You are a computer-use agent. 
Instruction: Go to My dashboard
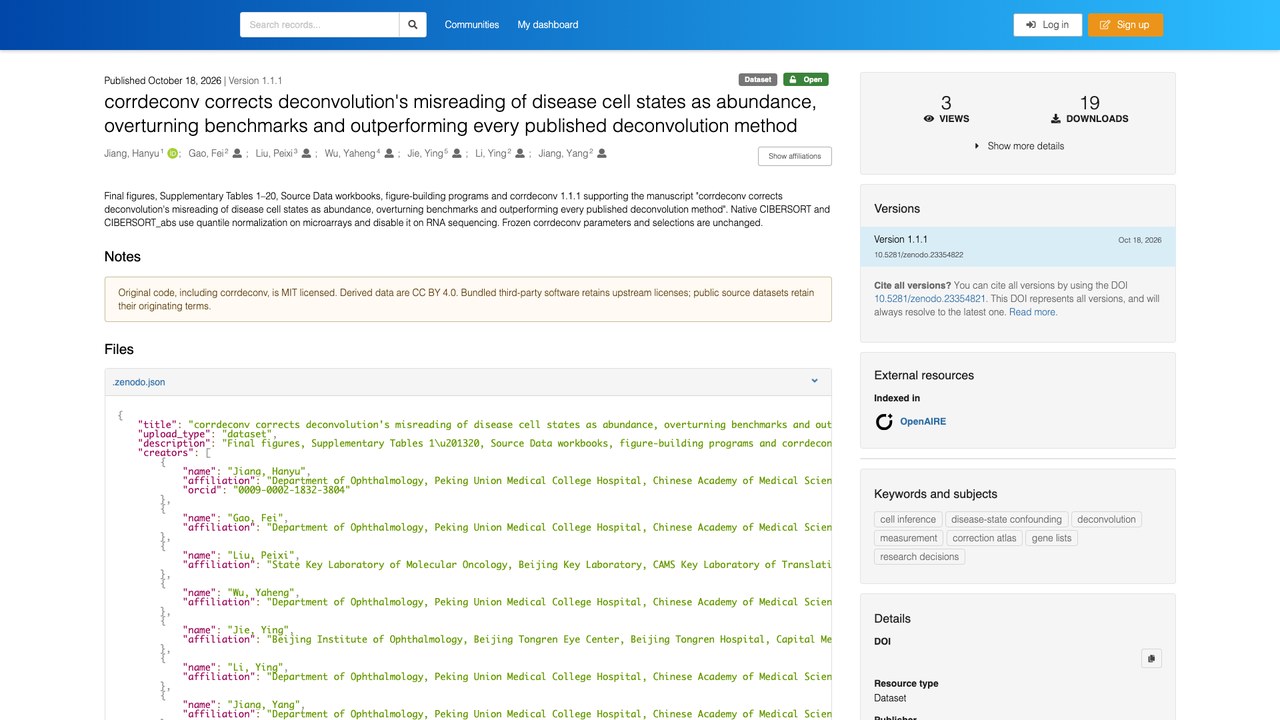tap(548, 25)
